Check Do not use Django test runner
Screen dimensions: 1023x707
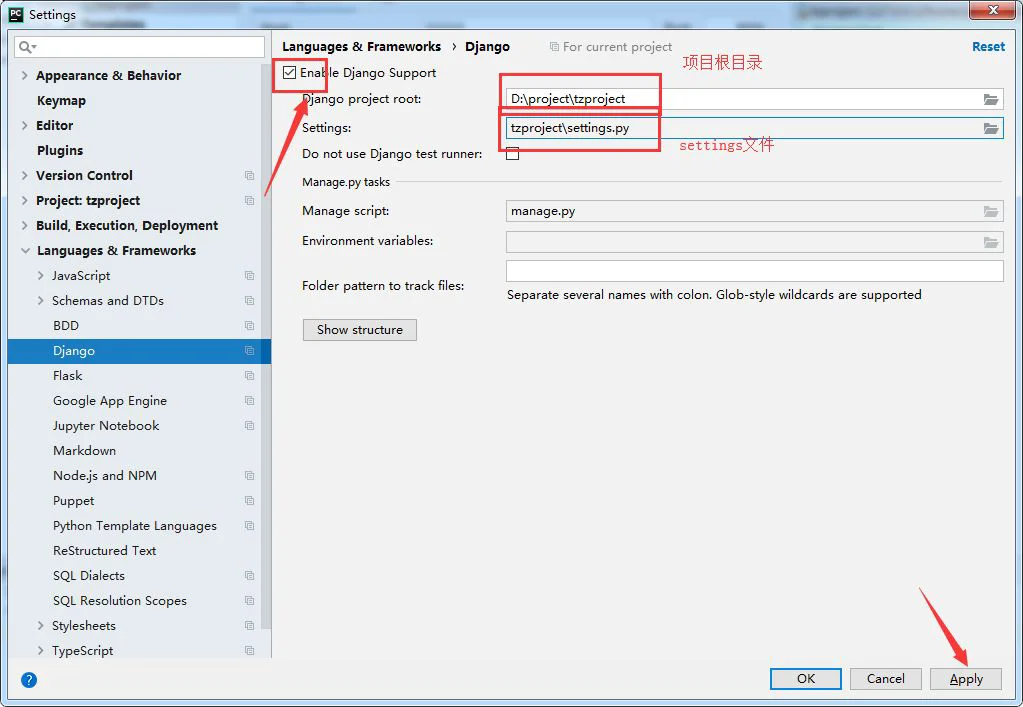coord(513,154)
